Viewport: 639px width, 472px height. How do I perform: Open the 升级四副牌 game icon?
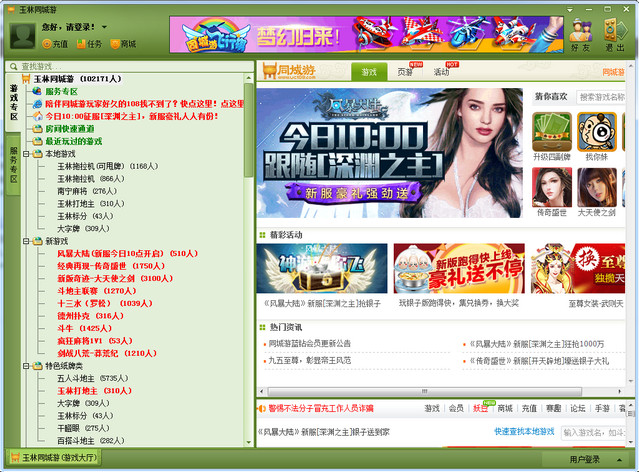552,132
